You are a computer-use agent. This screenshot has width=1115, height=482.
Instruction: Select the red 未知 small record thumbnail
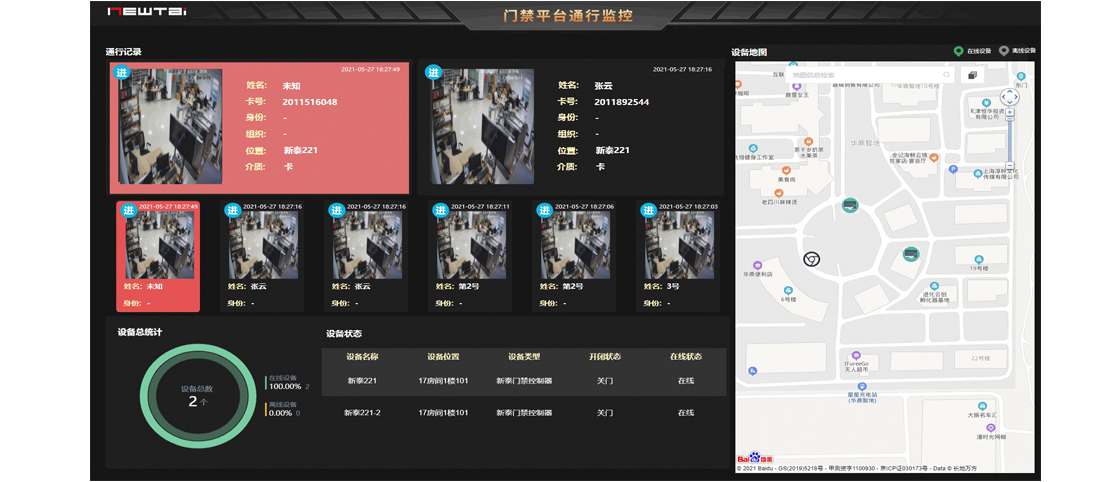tap(158, 256)
